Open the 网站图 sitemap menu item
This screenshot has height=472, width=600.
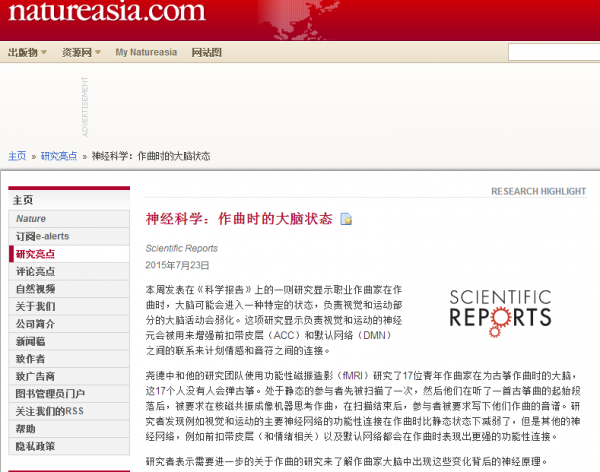207,52
